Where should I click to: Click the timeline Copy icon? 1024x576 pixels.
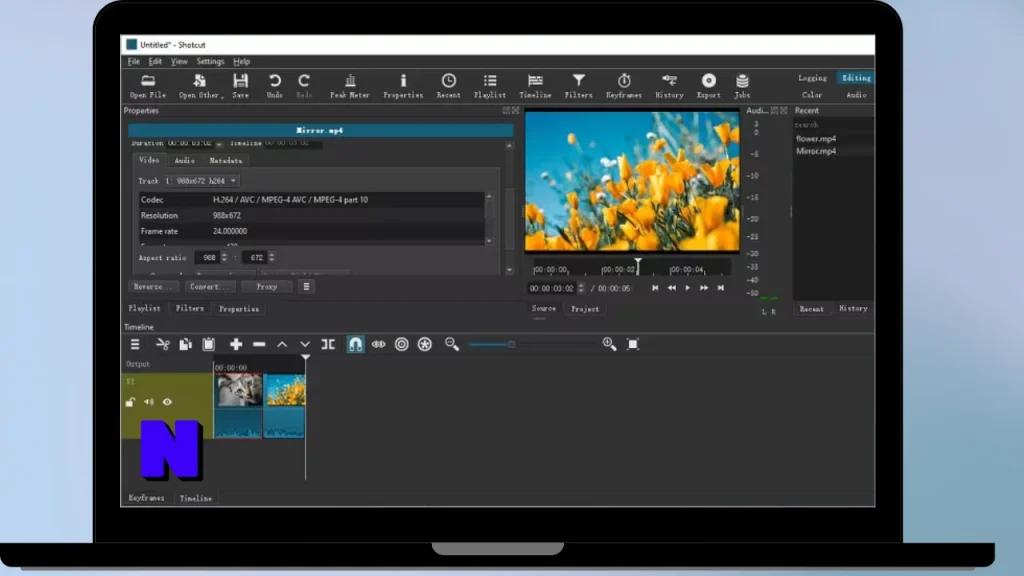(185, 344)
